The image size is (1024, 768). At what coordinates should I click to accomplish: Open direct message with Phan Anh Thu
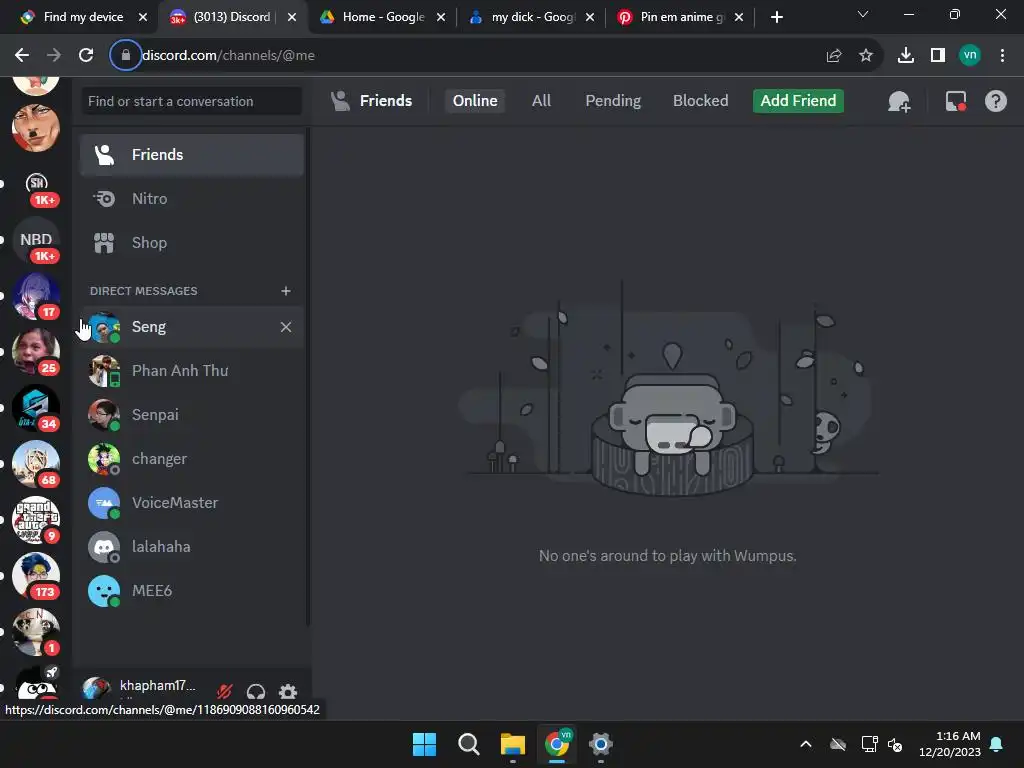click(191, 371)
